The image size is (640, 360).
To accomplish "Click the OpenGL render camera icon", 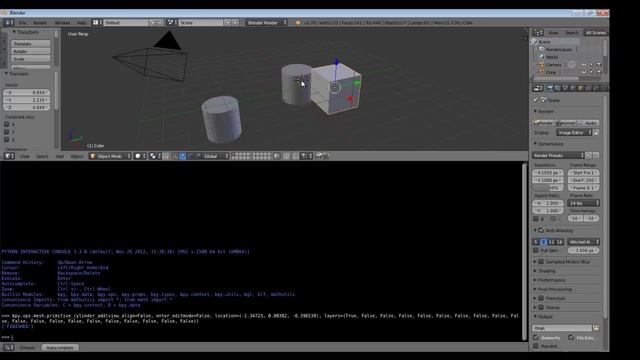I will coord(319,156).
